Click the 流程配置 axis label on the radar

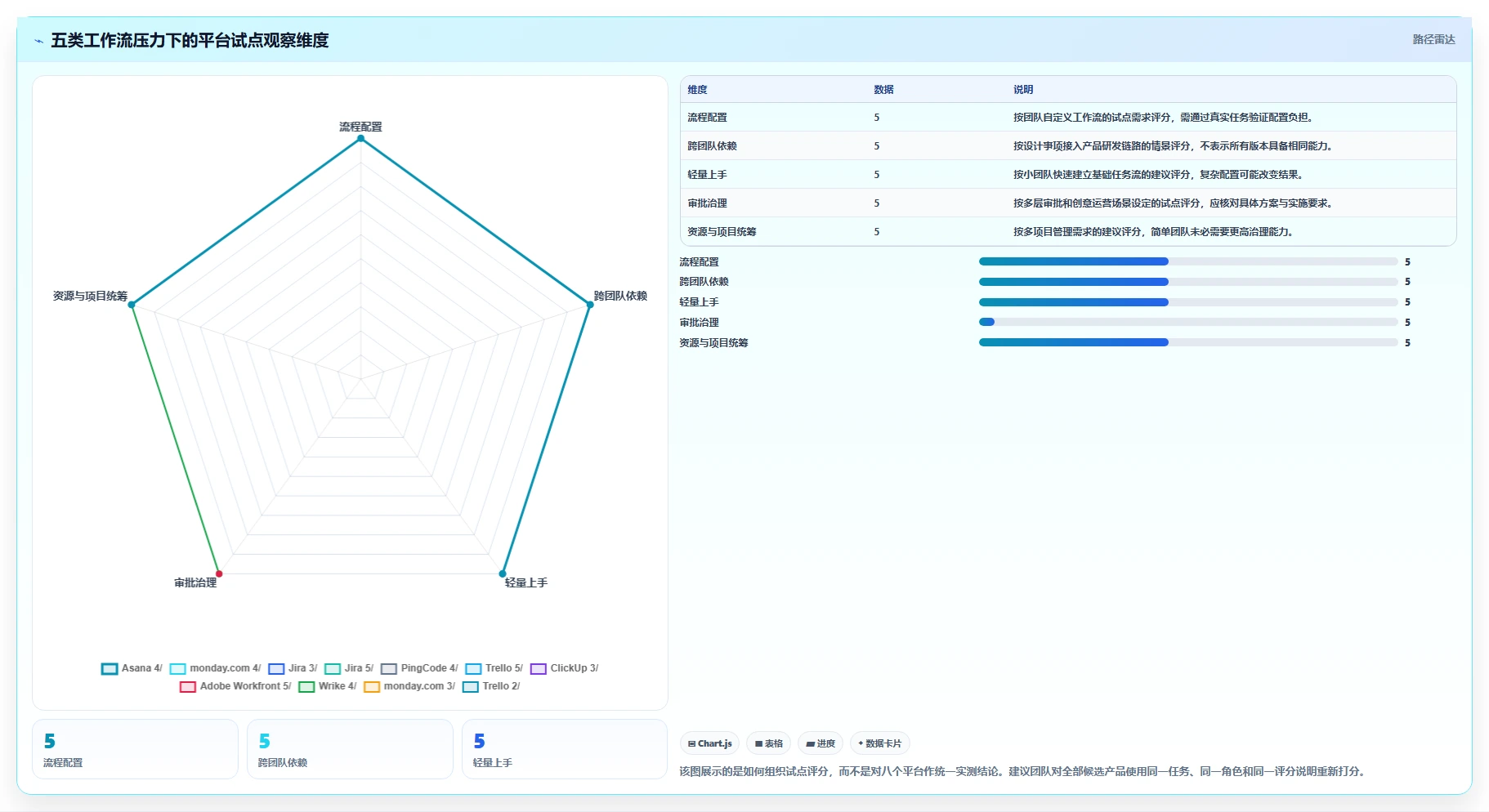point(360,127)
